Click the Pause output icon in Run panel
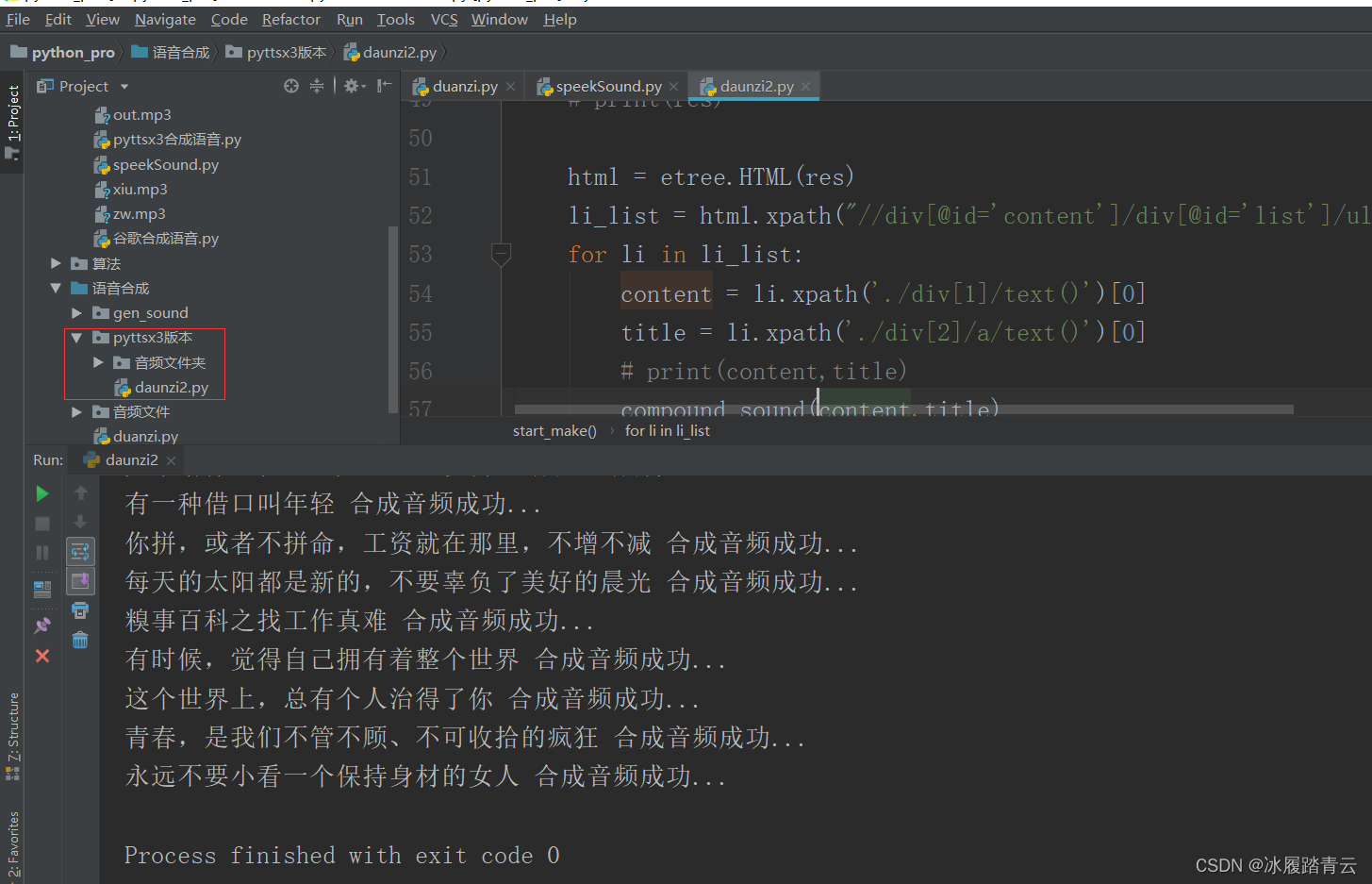This screenshot has height=884, width=1372. tap(42, 553)
